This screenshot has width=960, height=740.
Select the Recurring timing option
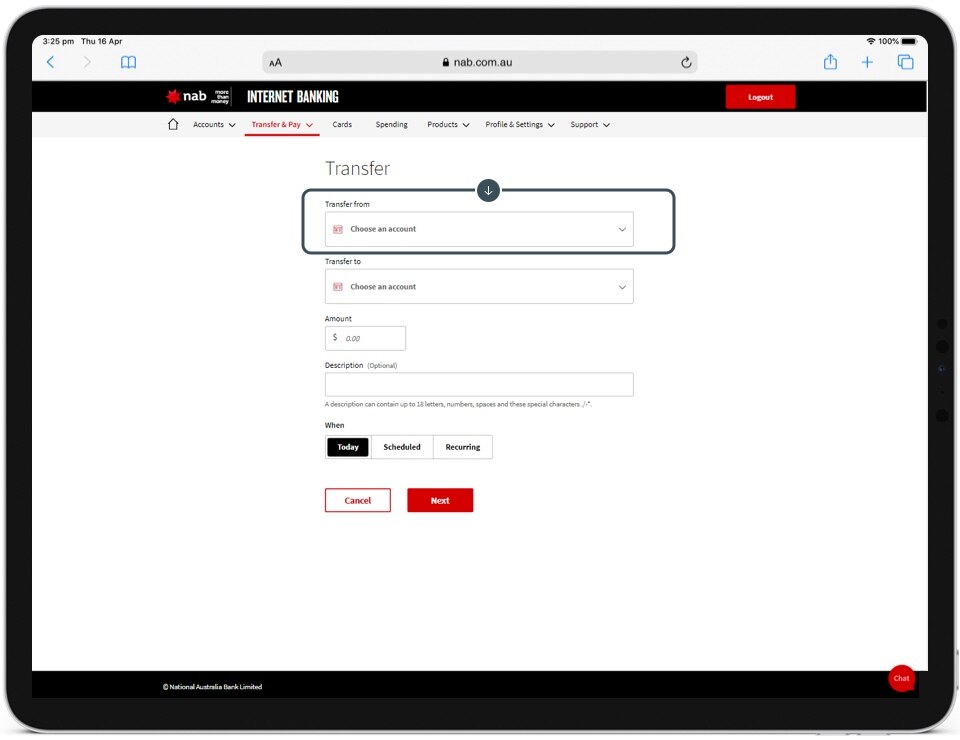(462, 447)
